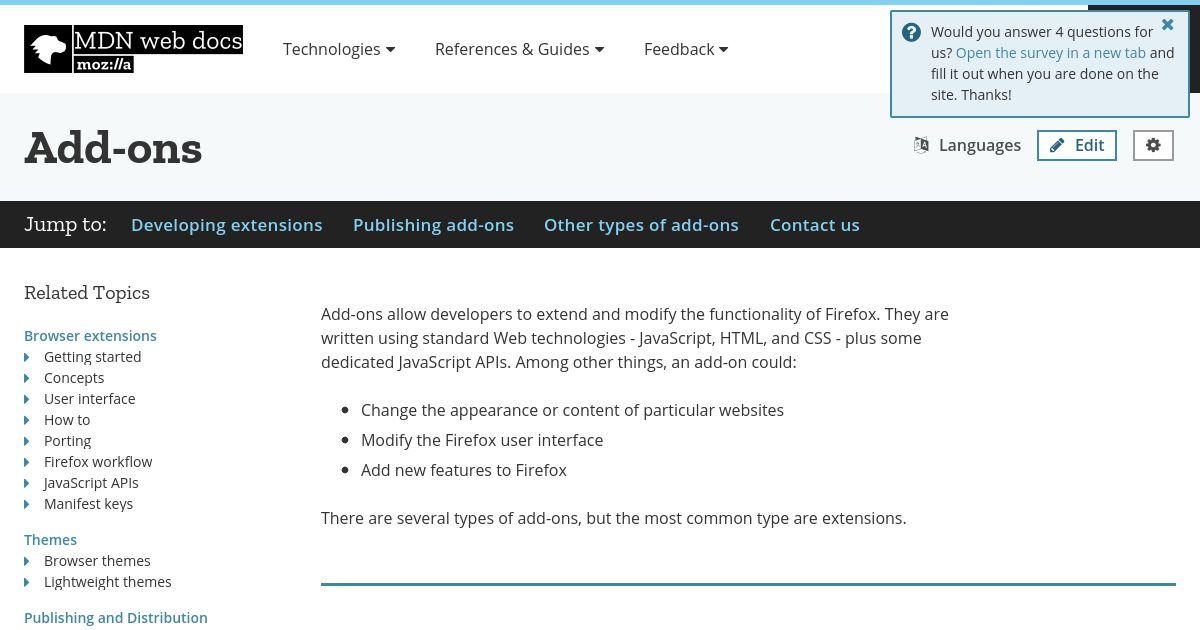Viewport: 1200px width, 630px height.
Task: Click the question mark icon in survey notice
Action: click(911, 32)
